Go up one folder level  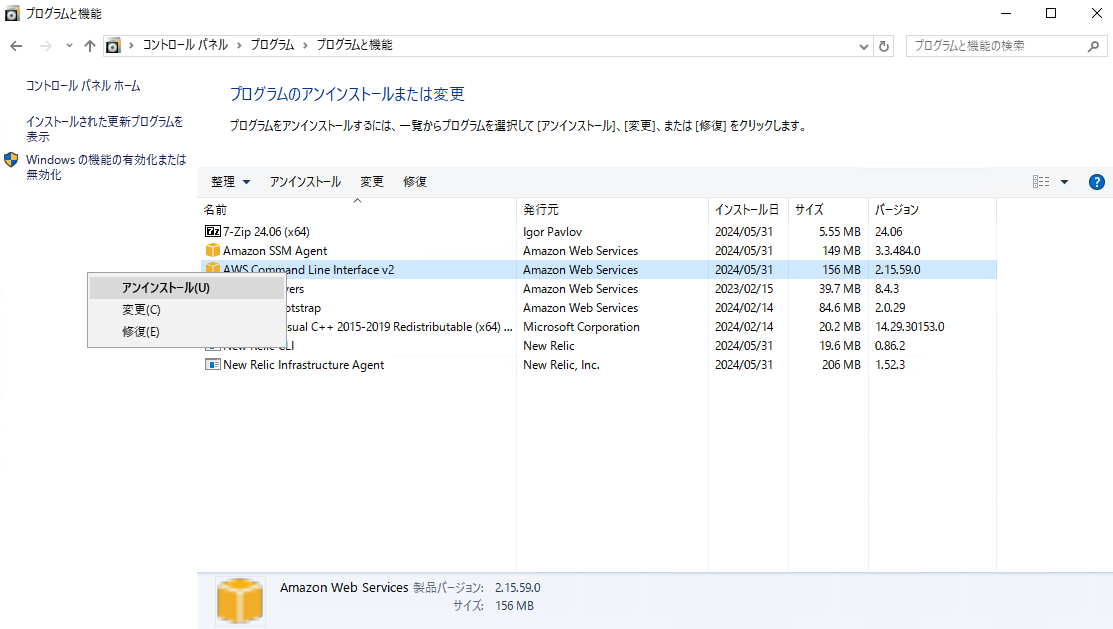89,46
